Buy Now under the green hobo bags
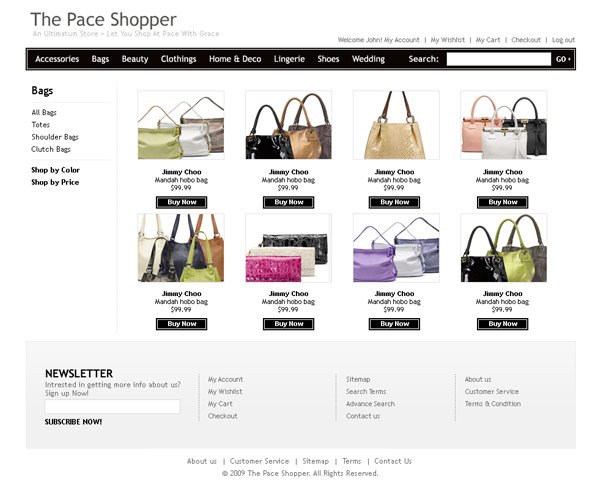Viewport: 600px width, 480px height. (181, 202)
